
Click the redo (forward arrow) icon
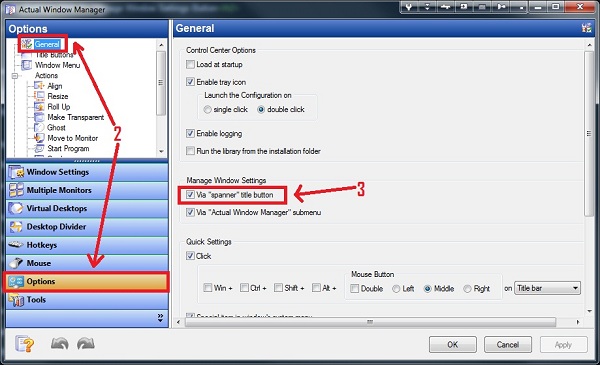(85, 344)
